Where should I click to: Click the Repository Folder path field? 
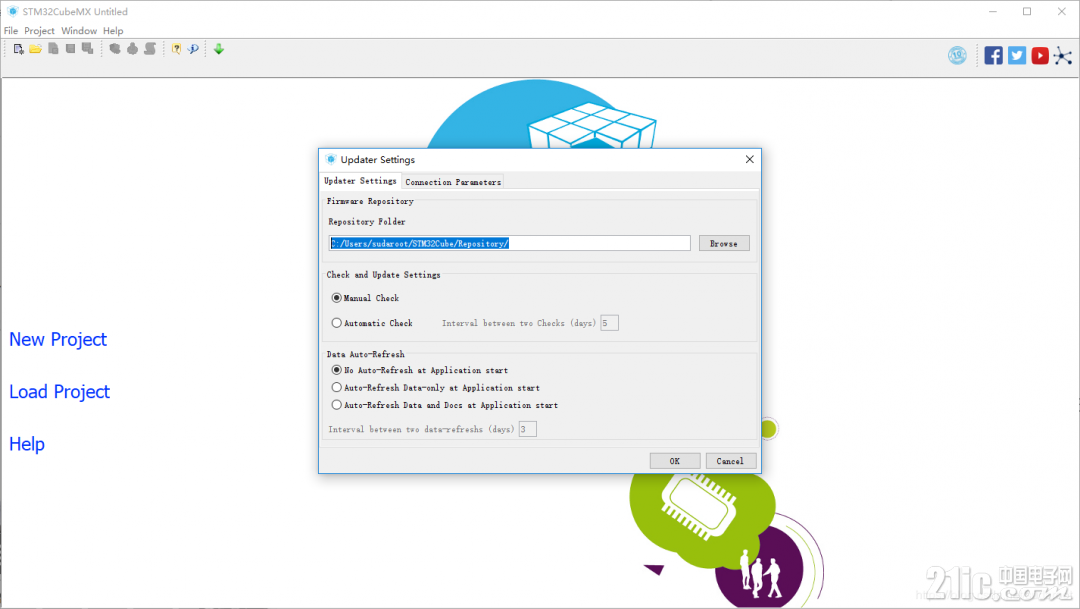click(x=510, y=243)
